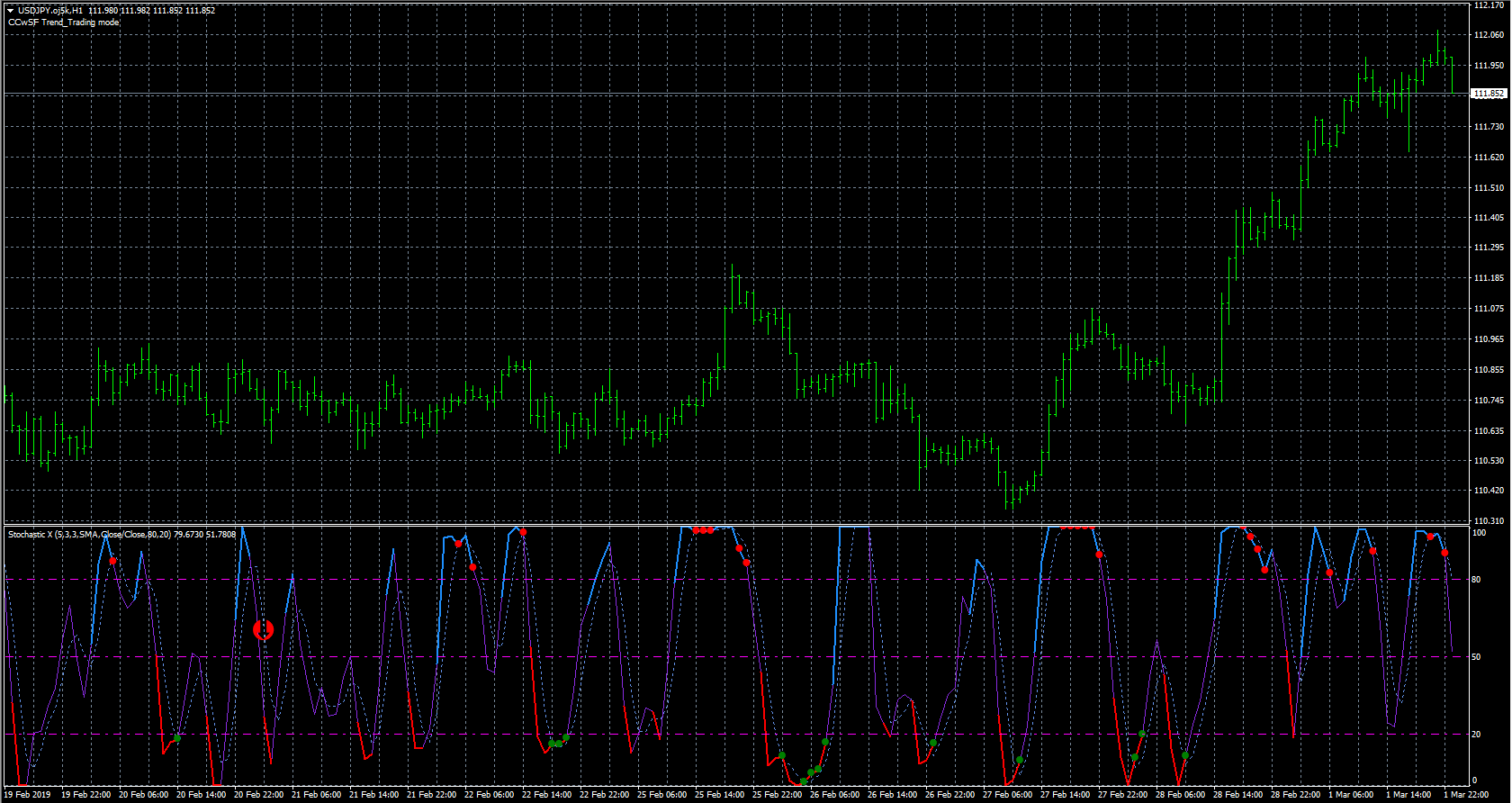1512x803 pixels.
Task: Select the green dot above 27 Feb 06:00
Action: 1020,760
